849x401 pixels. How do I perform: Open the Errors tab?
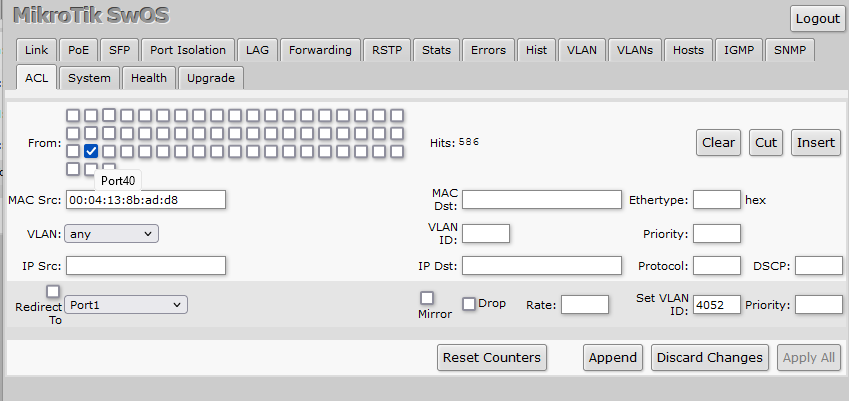pyautogui.click(x=488, y=50)
